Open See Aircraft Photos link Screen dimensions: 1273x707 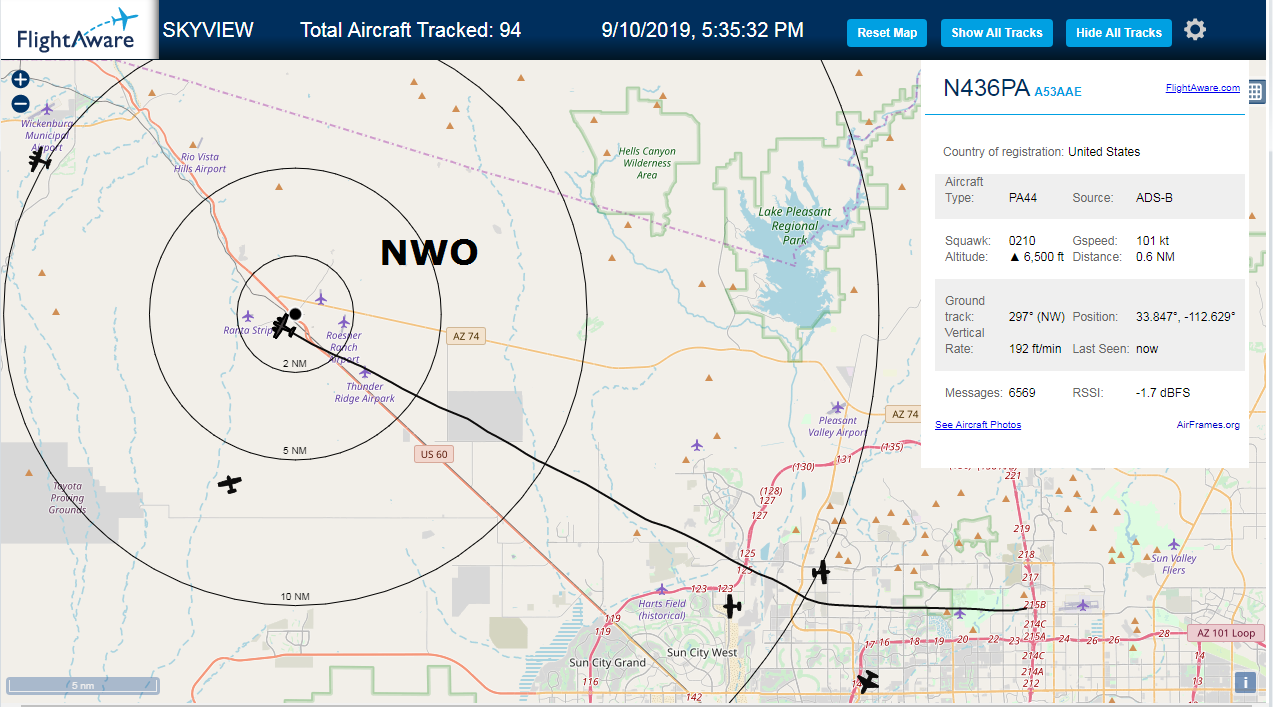[x=978, y=425]
